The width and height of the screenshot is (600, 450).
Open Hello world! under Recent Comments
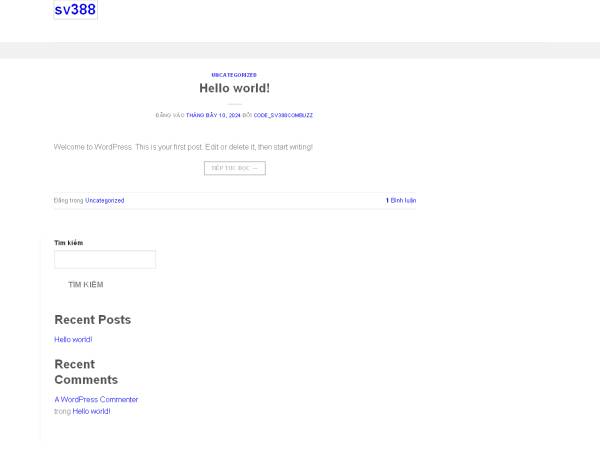(91, 411)
